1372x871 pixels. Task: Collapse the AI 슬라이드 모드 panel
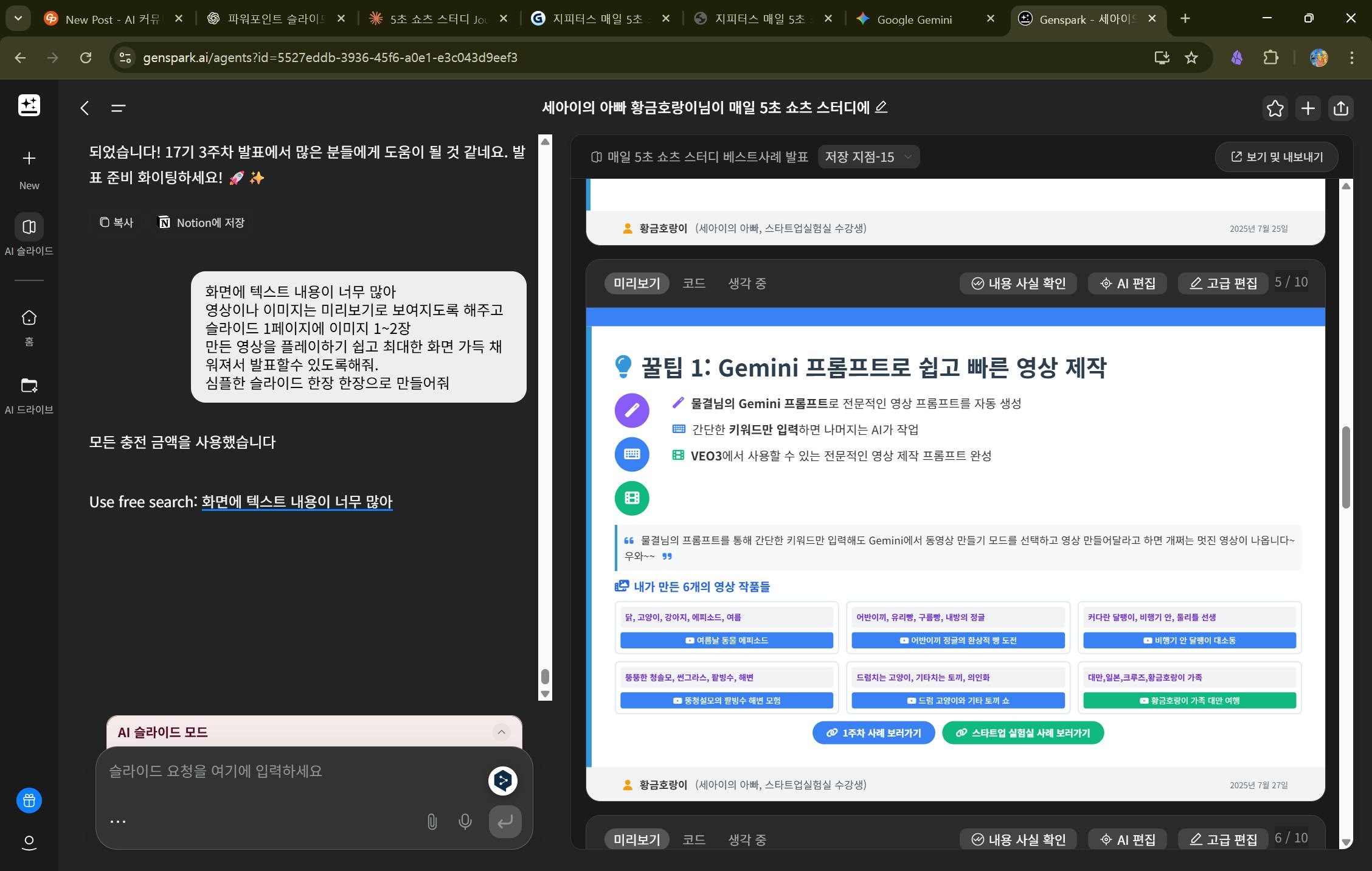pos(501,732)
